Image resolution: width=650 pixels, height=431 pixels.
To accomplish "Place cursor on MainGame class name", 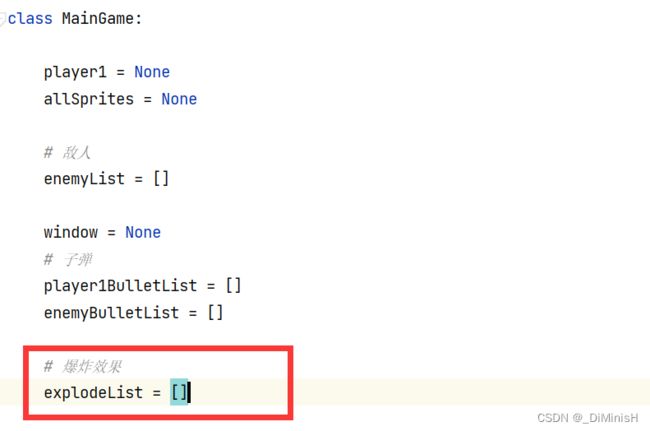I will [x=98, y=19].
